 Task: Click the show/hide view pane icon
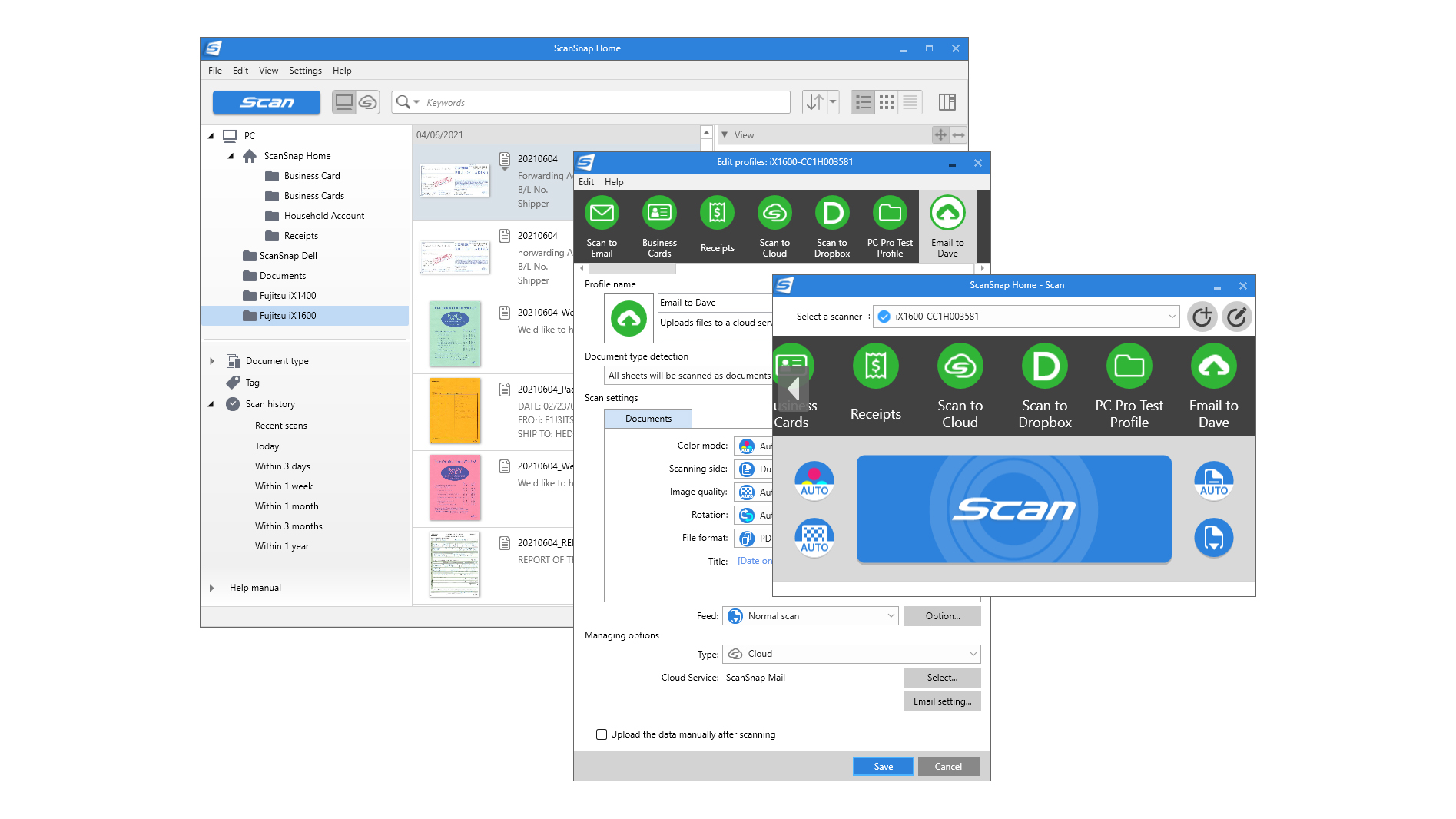947,102
